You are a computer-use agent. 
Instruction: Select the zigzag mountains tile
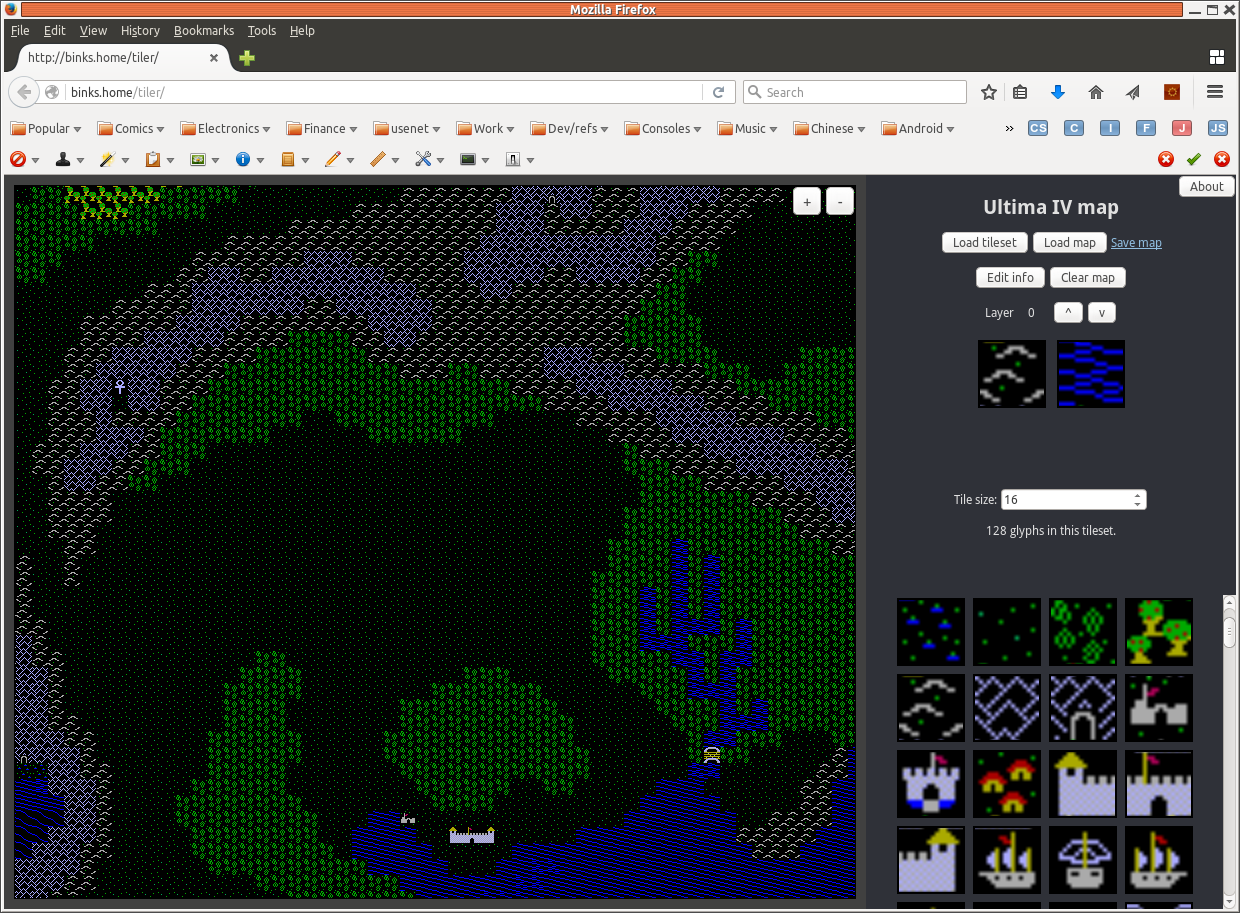click(1007, 708)
